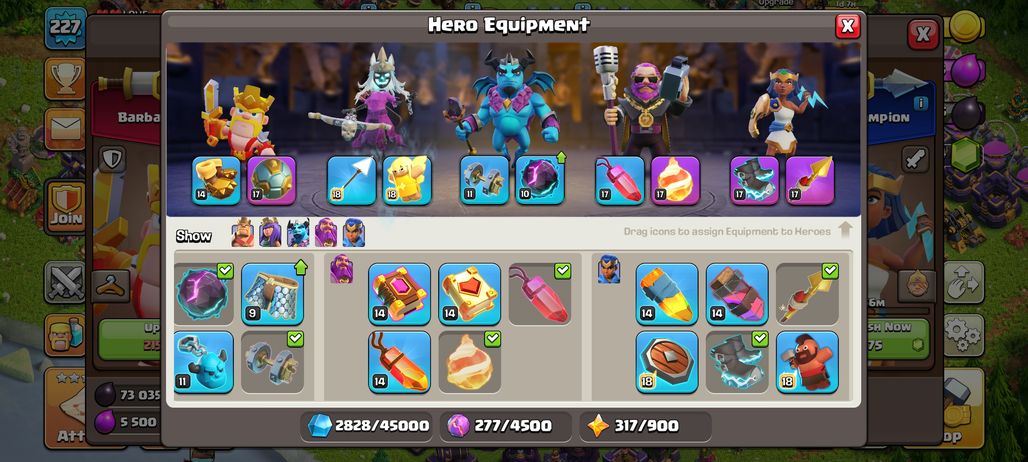Image resolution: width=1028 pixels, height=462 pixels.
Task: Select the Grand Warden's Fireball equipment slot
Action: click(x=675, y=180)
